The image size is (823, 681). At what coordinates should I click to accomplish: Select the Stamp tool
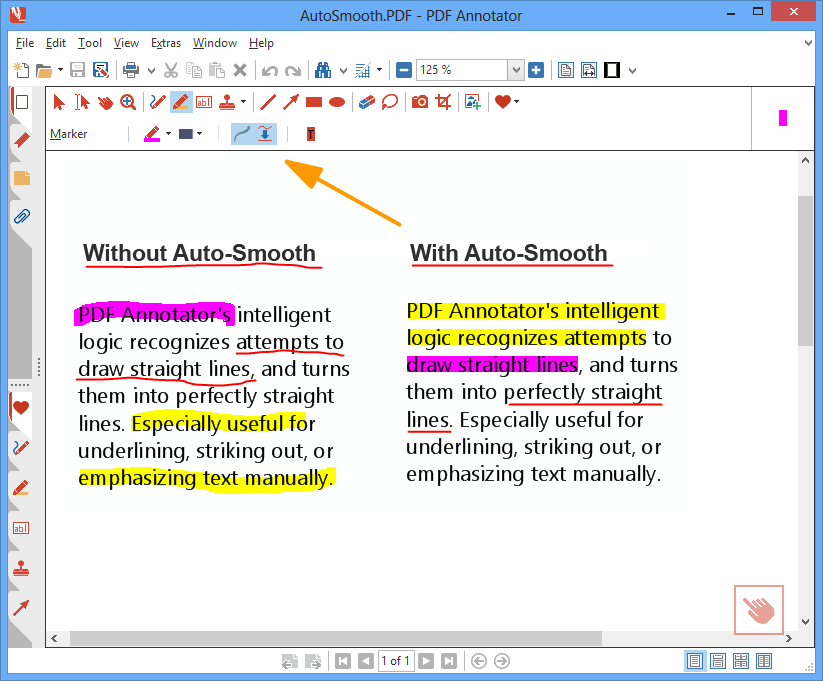pyautogui.click(x=228, y=101)
